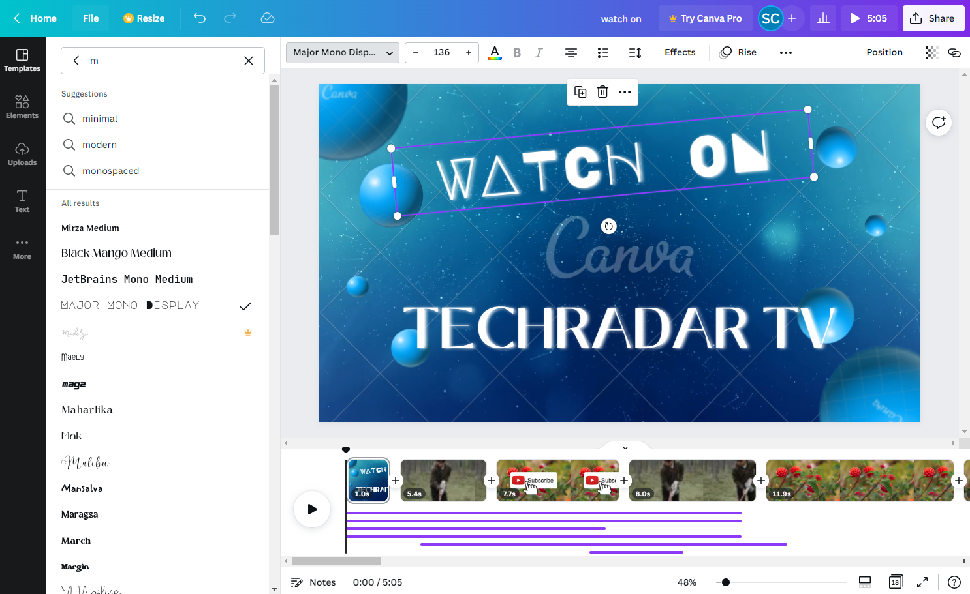970x594 pixels.
Task: Delete the selected element with trash icon
Action: [603, 92]
